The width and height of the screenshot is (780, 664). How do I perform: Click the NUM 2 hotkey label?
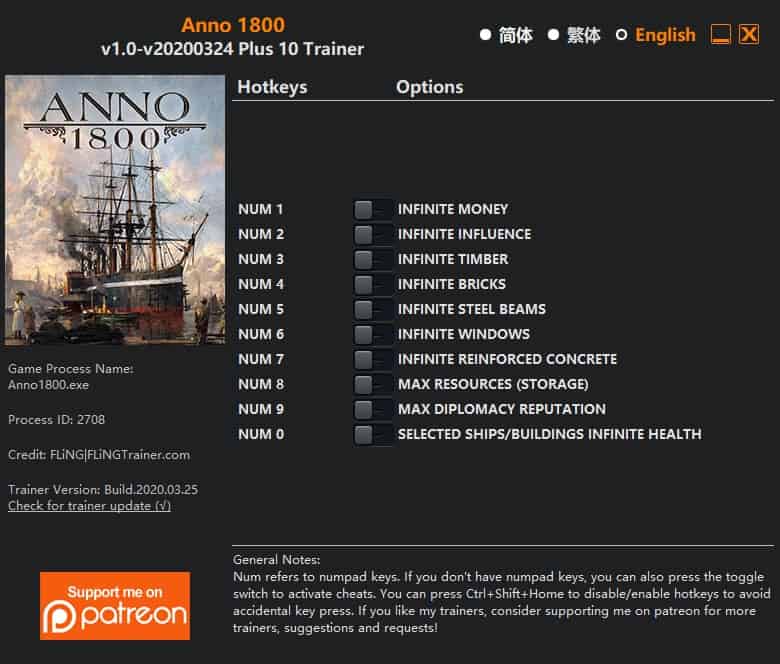[261, 234]
